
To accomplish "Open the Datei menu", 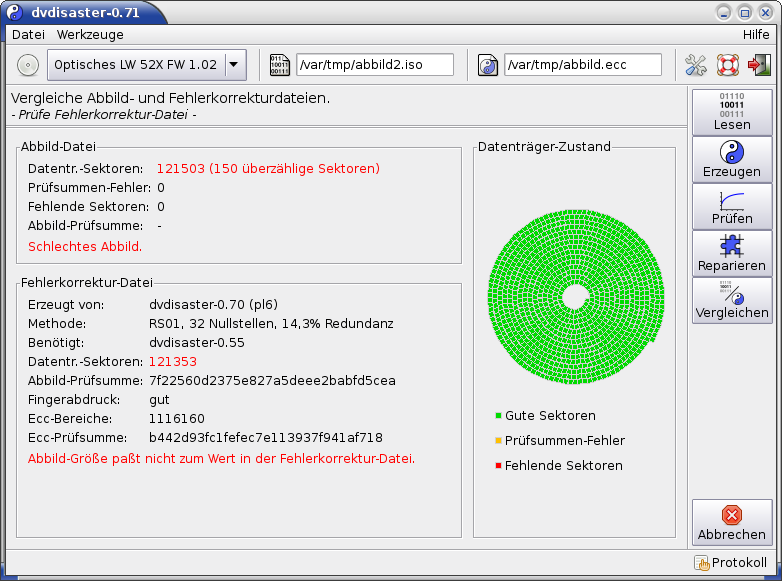I will click(28, 34).
